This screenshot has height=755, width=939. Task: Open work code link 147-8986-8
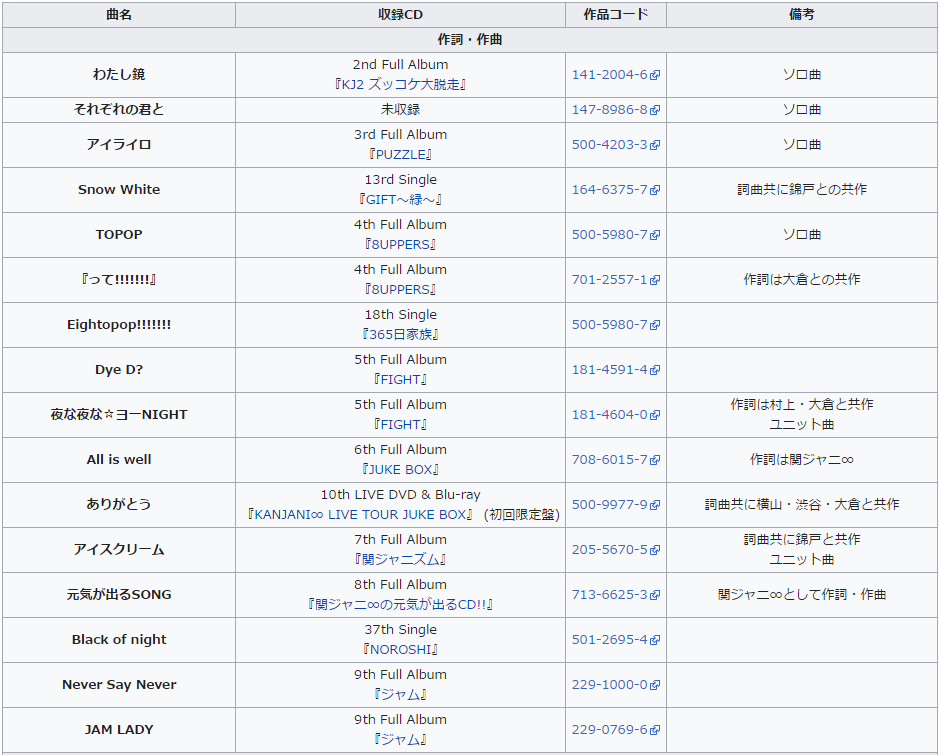click(x=616, y=110)
